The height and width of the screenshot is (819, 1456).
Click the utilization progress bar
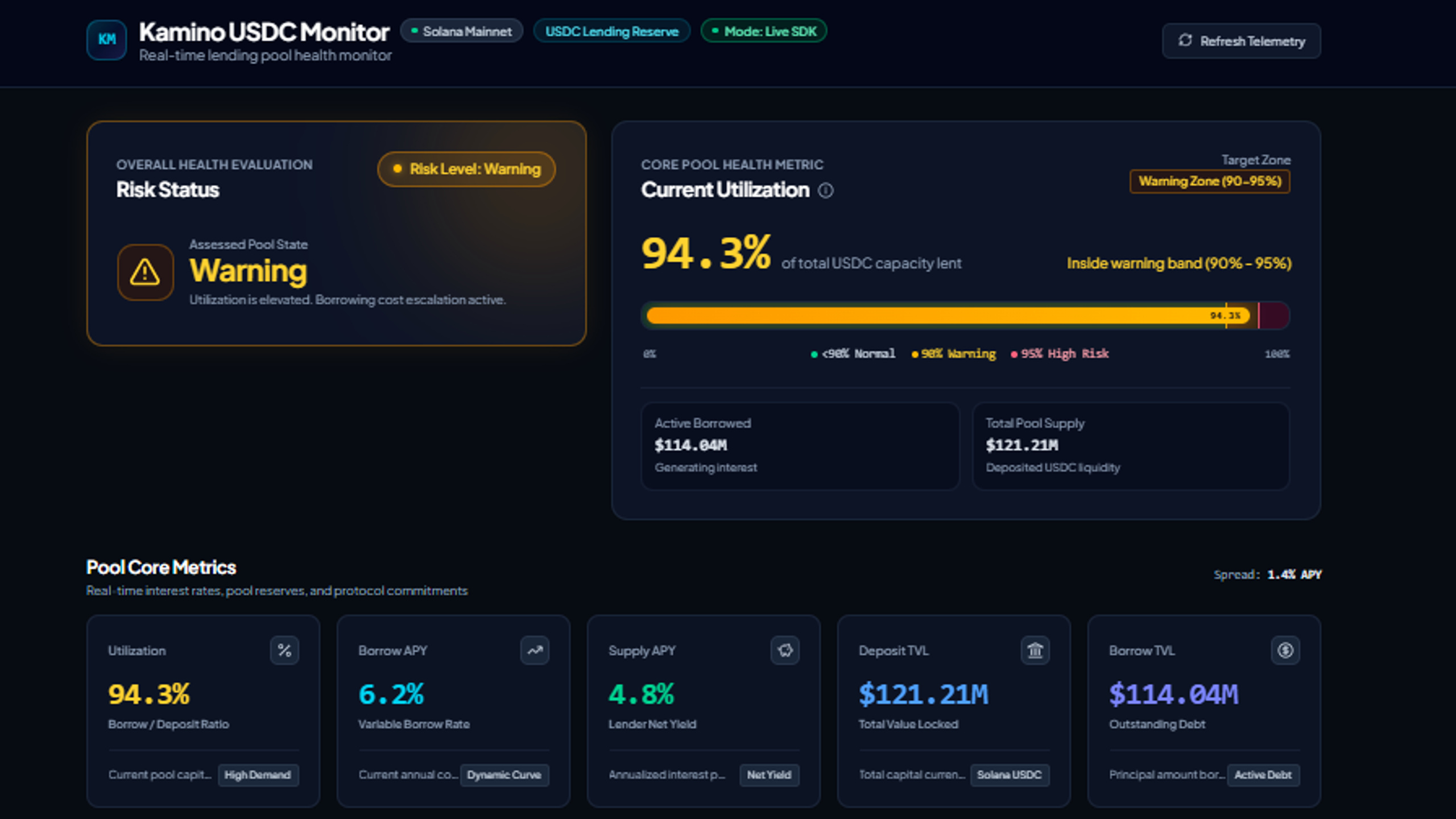[x=965, y=316]
